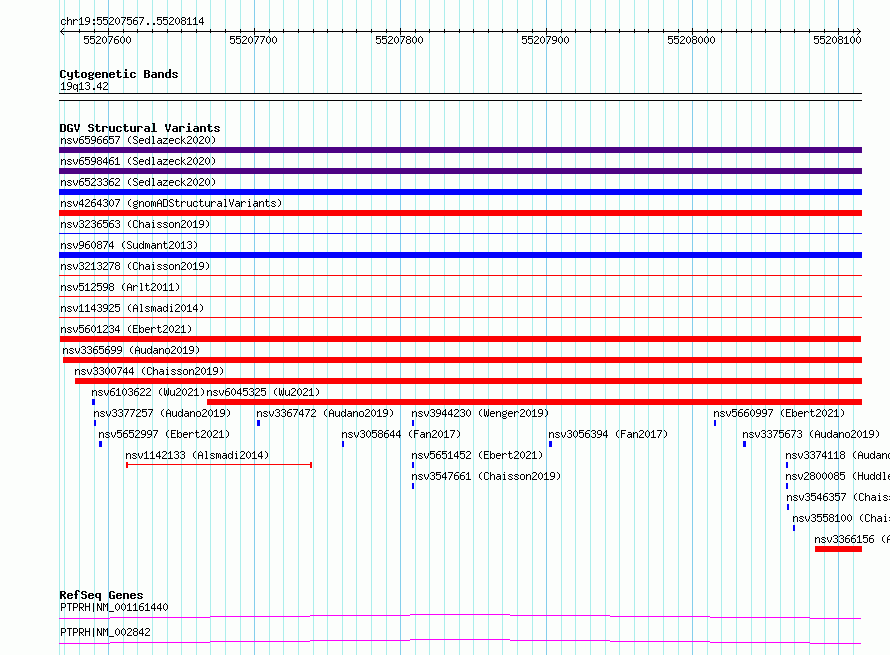Click the 55207800 ruler position

[x=400, y=40]
